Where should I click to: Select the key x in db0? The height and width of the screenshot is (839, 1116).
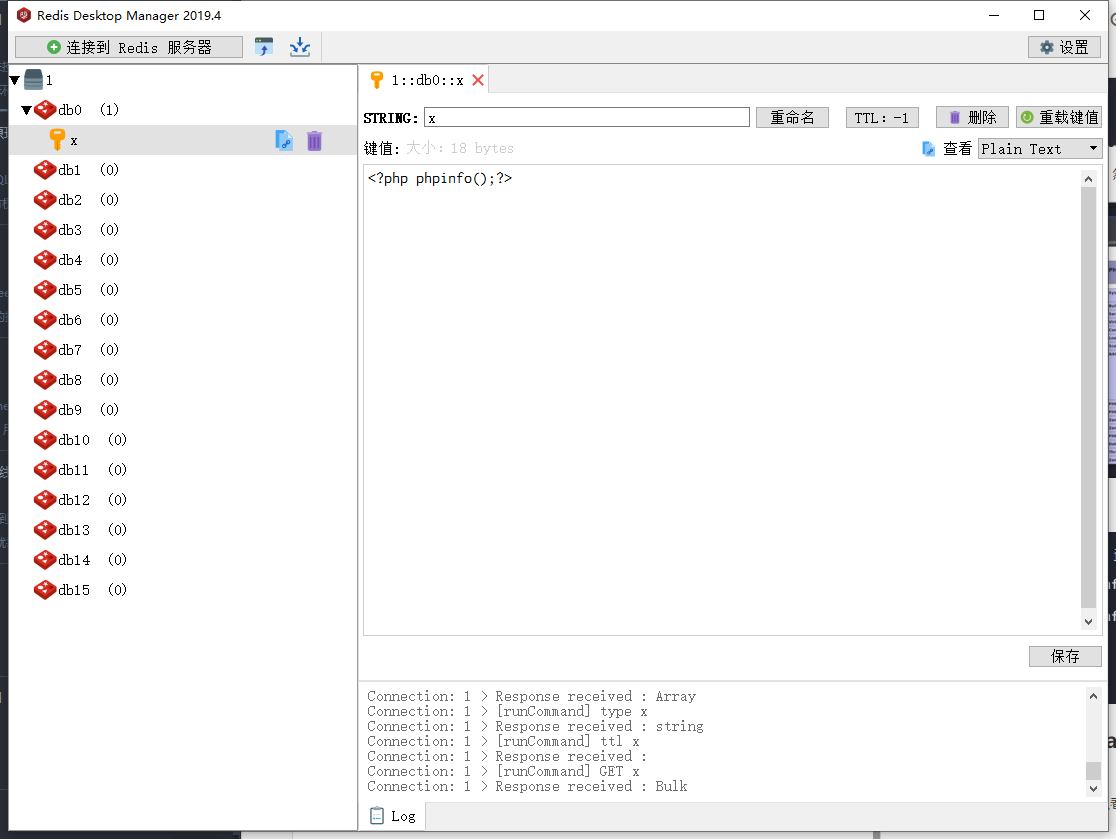coord(183,140)
